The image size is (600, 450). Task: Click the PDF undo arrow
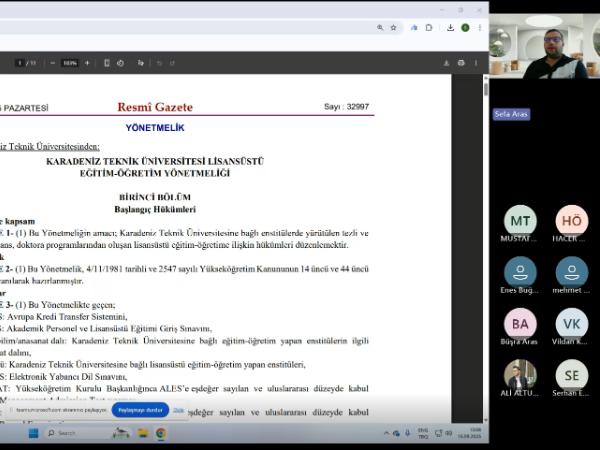pos(160,63)
